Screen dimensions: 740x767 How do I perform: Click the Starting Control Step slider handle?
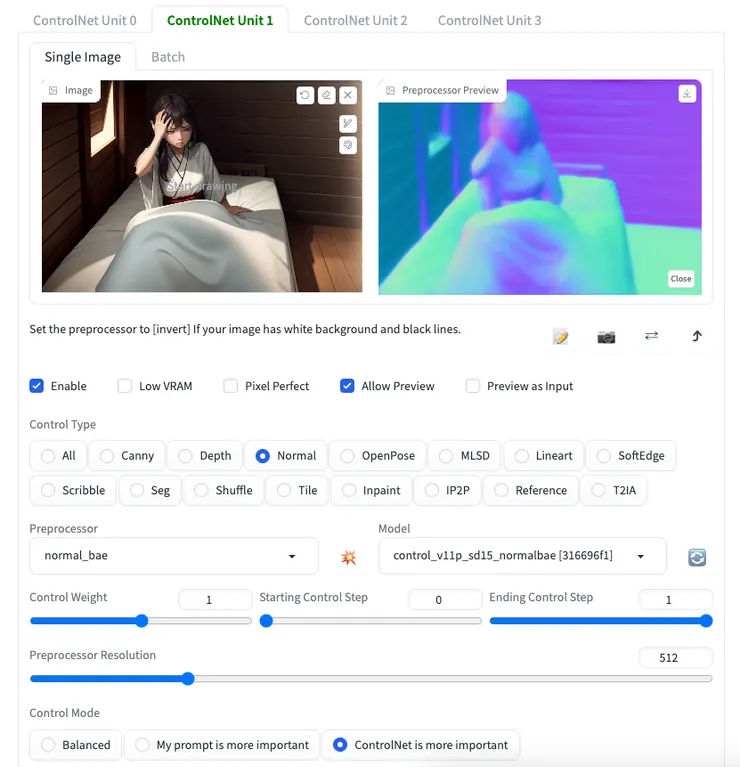click(266, 621)
